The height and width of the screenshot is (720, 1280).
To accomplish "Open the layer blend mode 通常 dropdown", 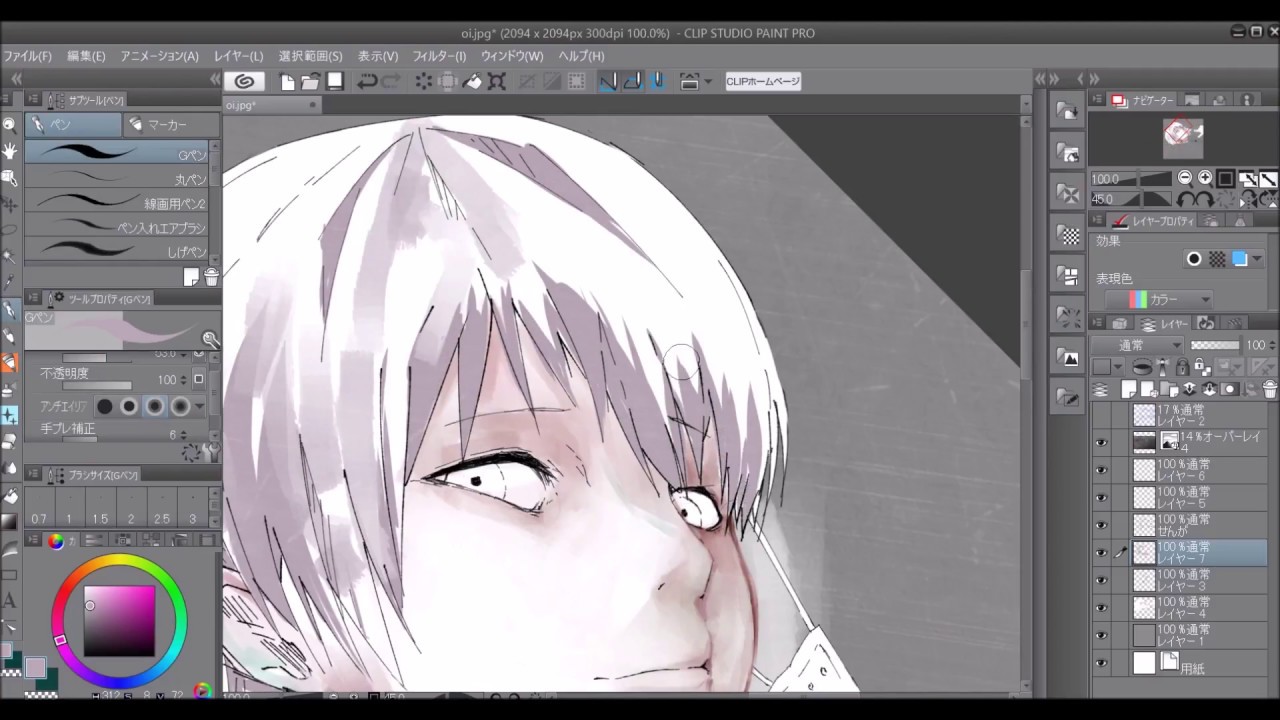I will [x=1137, y=345].
